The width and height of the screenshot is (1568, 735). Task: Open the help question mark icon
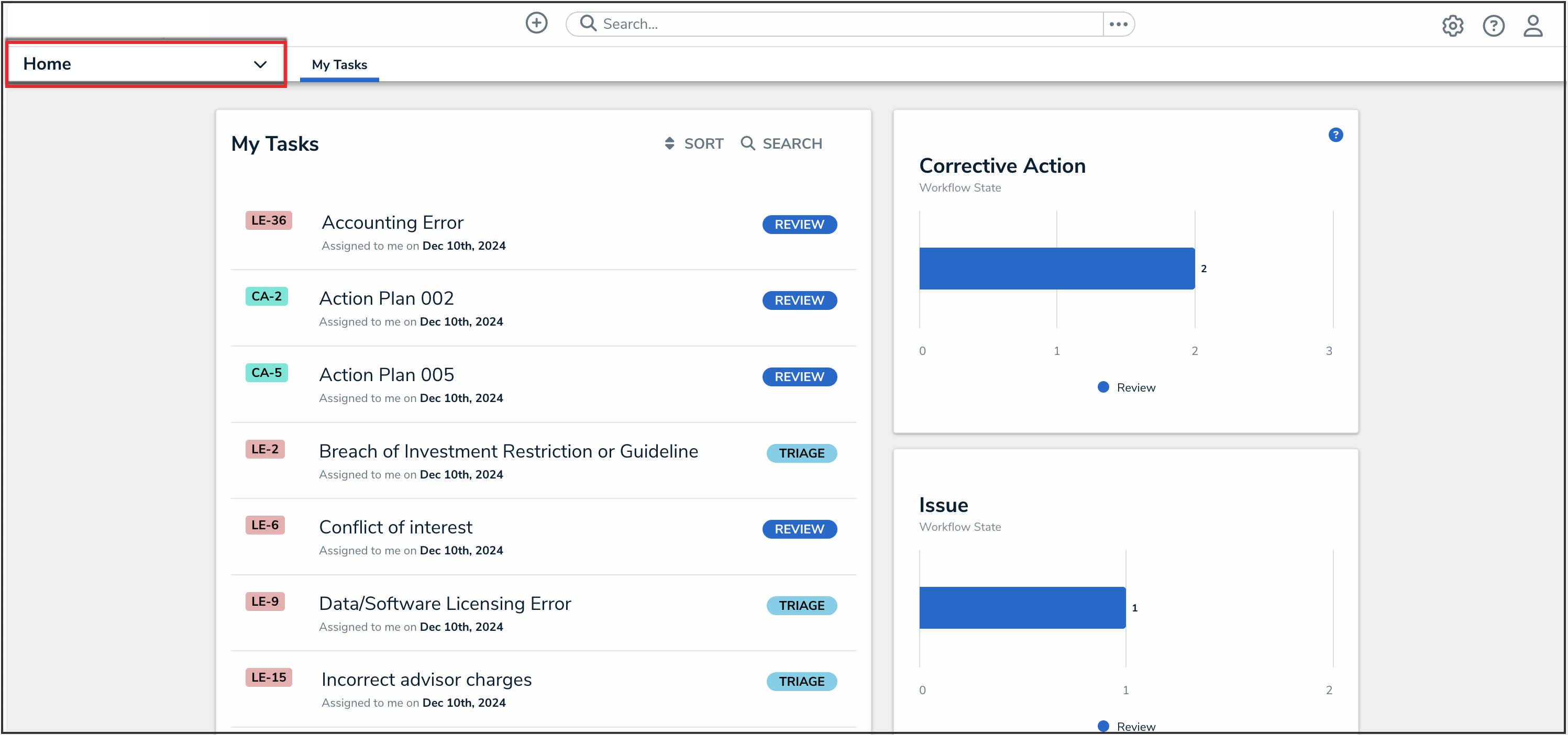pyautogui.click(x=1493, y=26)
